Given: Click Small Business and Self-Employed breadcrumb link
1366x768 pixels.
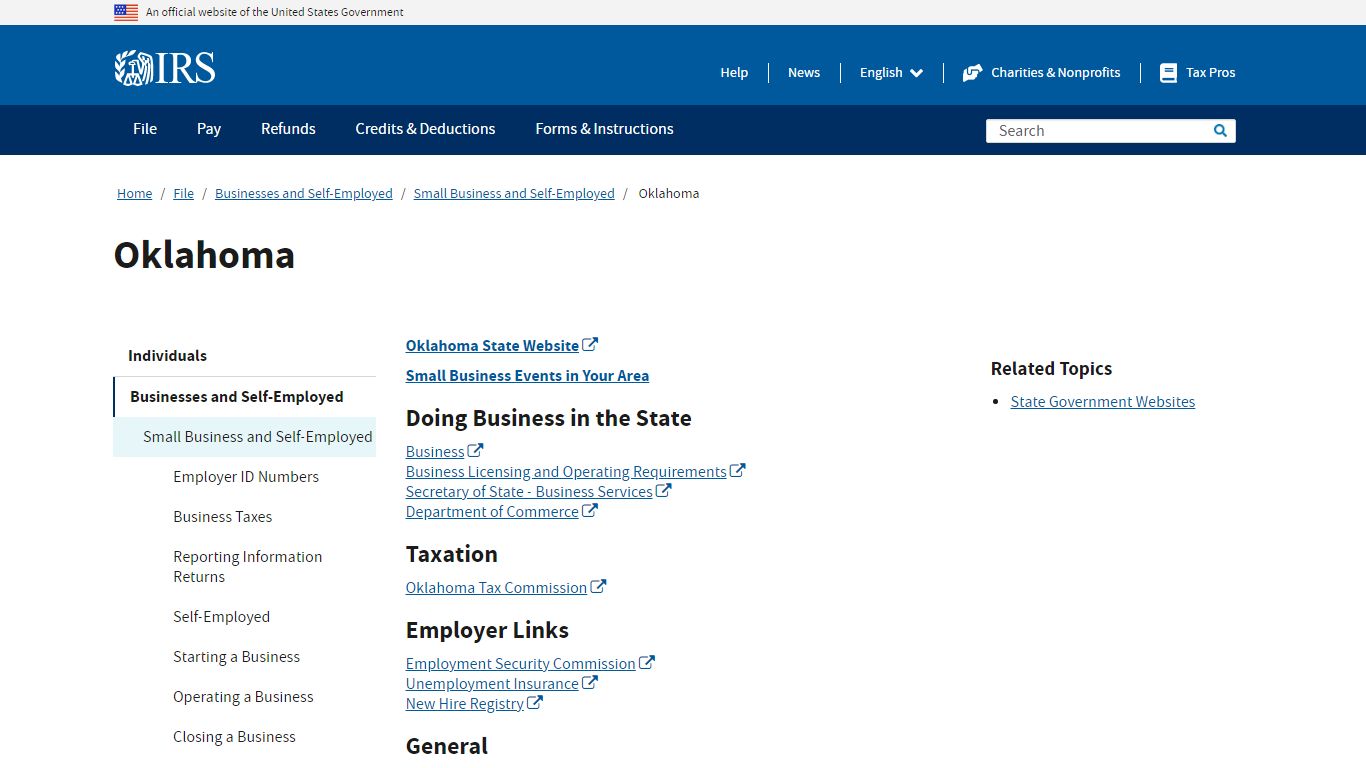Looking at the screenshot, I should pyautogui.click(x=514, y=194).
